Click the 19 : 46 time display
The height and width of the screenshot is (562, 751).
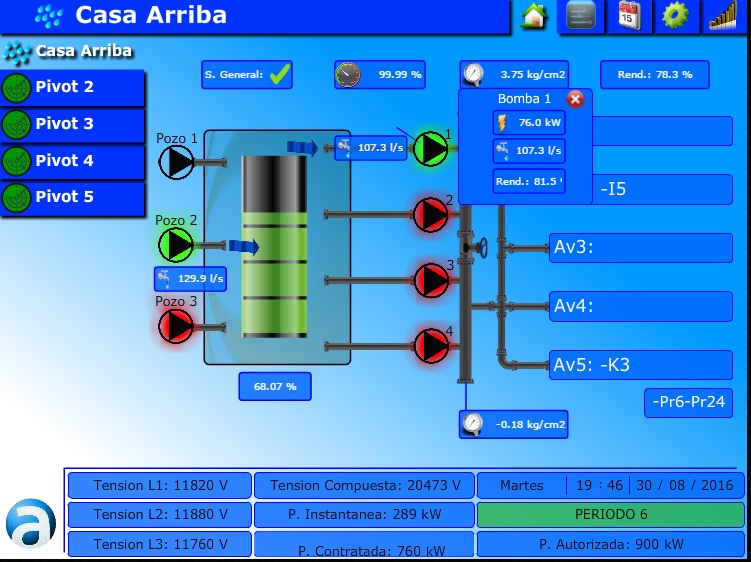pos(599,485)
